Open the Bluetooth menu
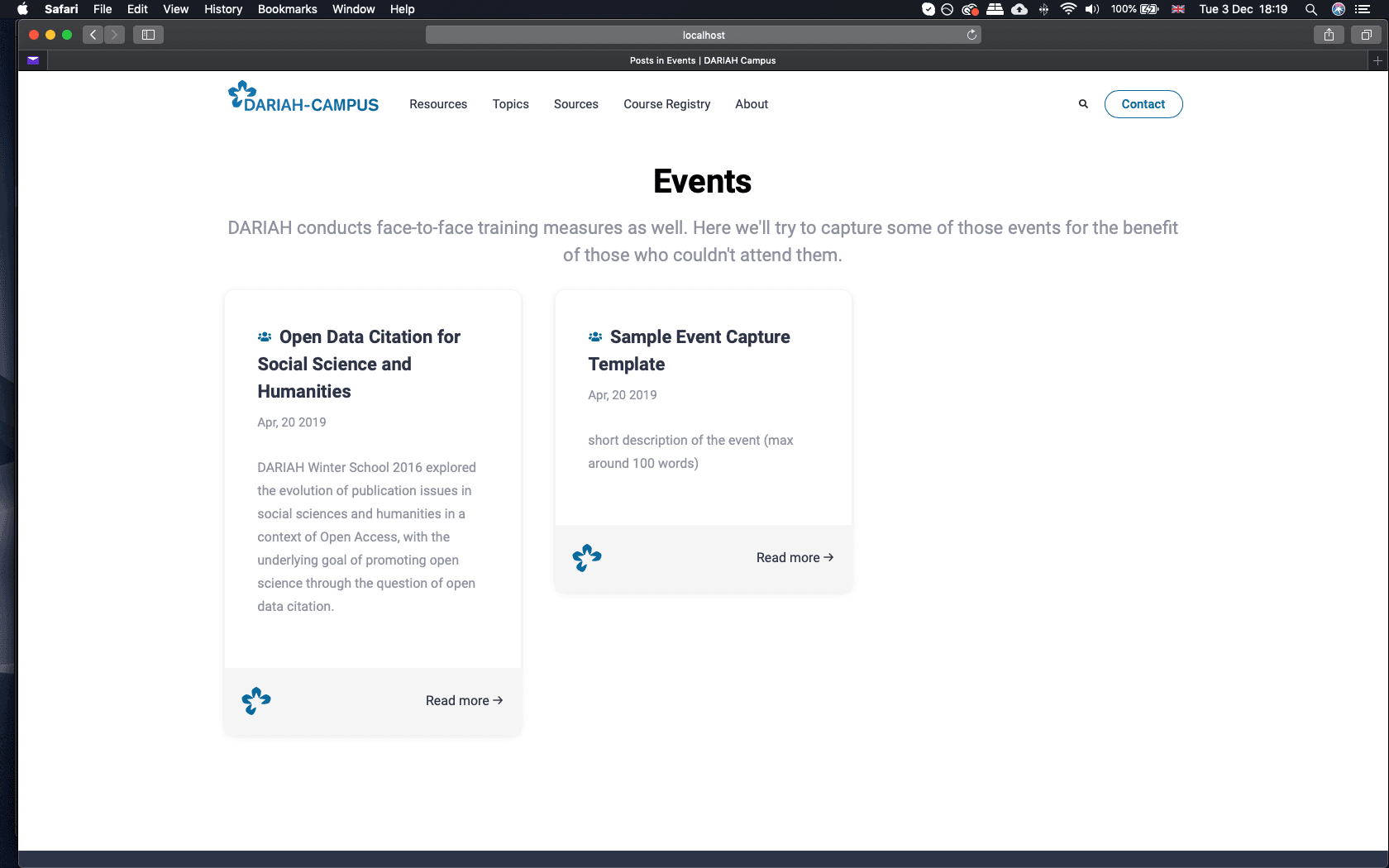 [x=1043, y=9]
